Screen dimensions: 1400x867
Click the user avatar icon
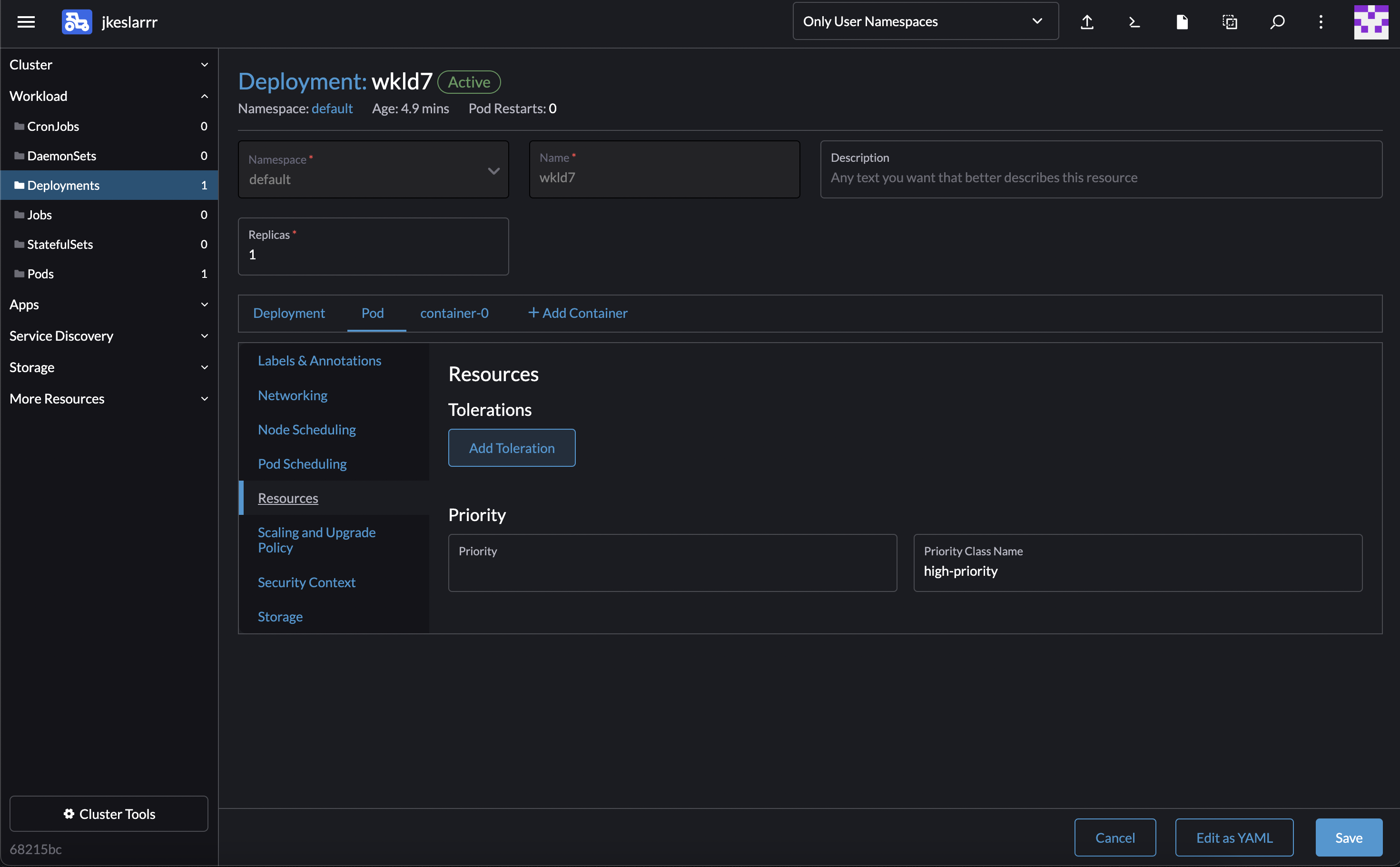click(x=1371, y=22)
